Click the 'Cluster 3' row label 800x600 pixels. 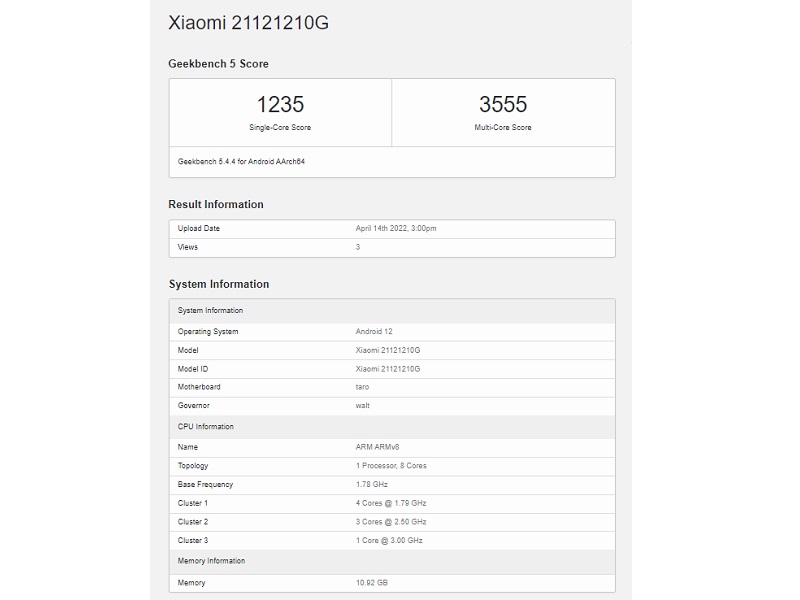[193, 540]
